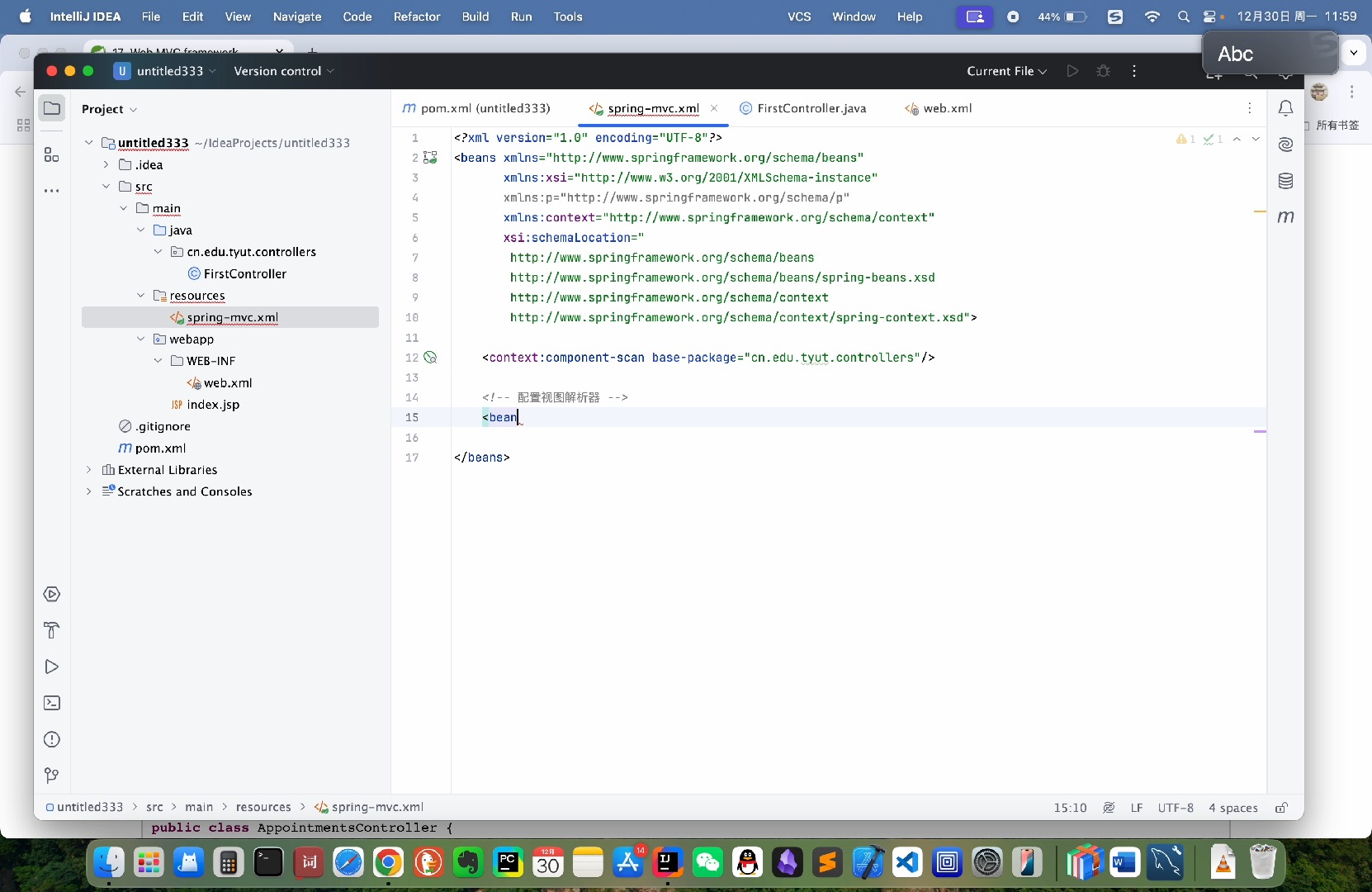Switch to pom.xml (untitled333) tab
Image resolution: width=1372 pixels, height=892 pixels.
[x=476, y=108]
